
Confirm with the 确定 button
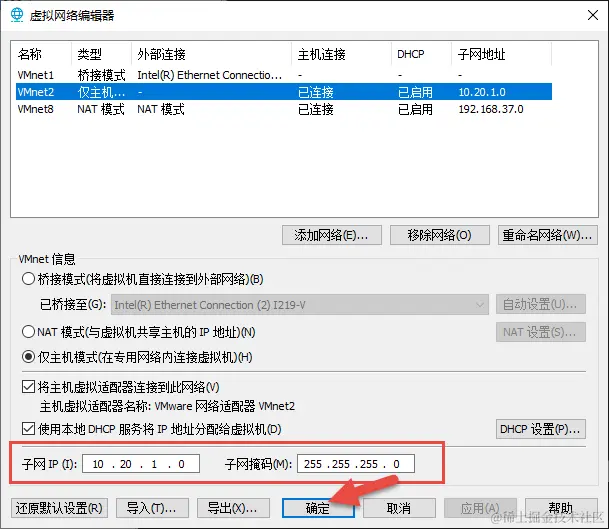click(x=318, y=508)
